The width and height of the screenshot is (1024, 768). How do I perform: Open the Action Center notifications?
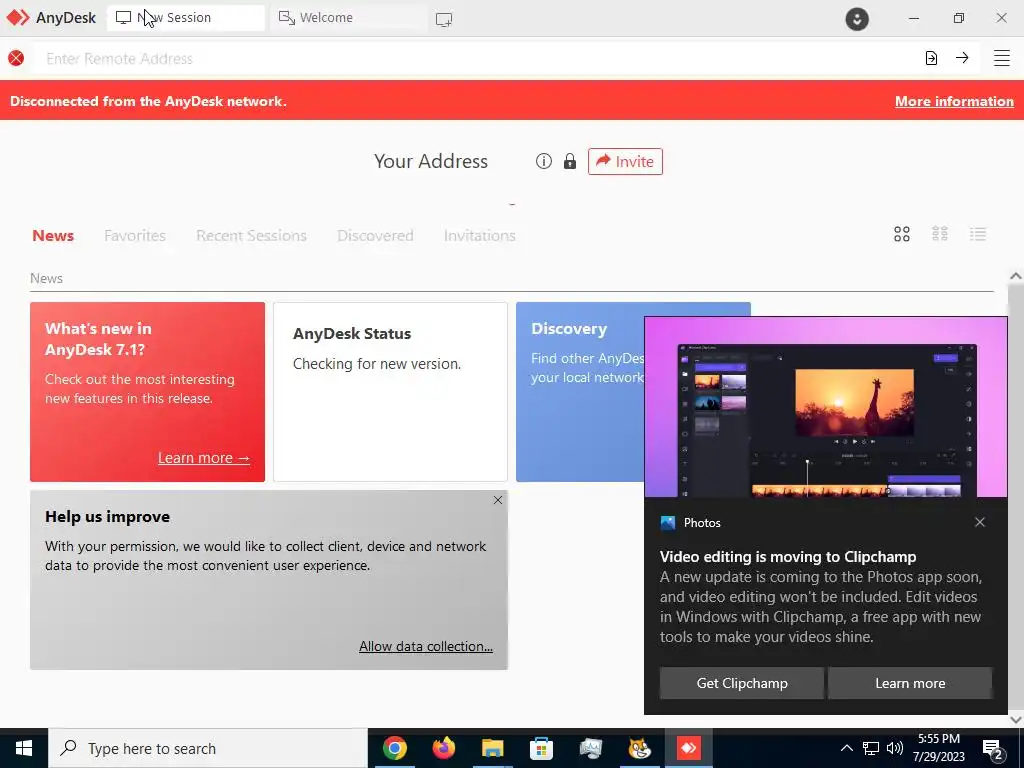point(993,750)
